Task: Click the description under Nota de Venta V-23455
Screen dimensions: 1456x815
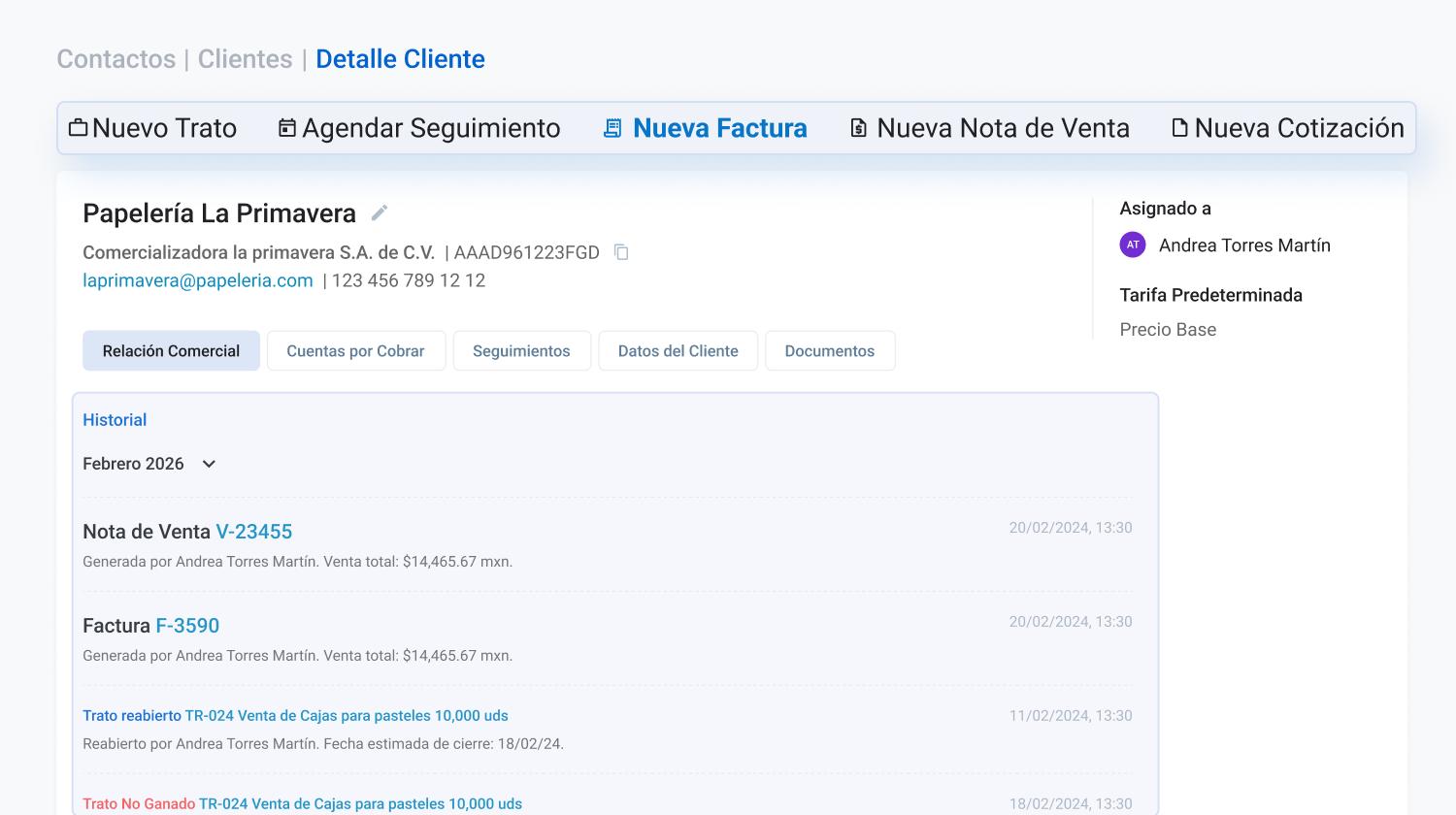Action: coord(298,562)
